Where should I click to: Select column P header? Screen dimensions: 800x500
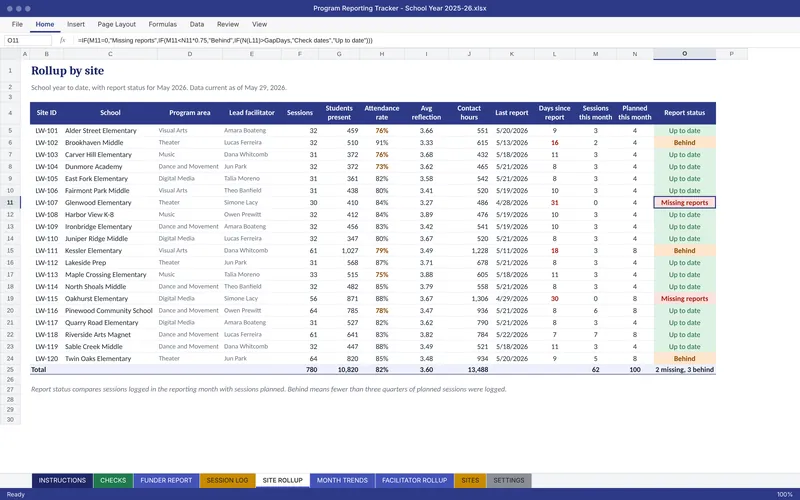tap(732, 54)
